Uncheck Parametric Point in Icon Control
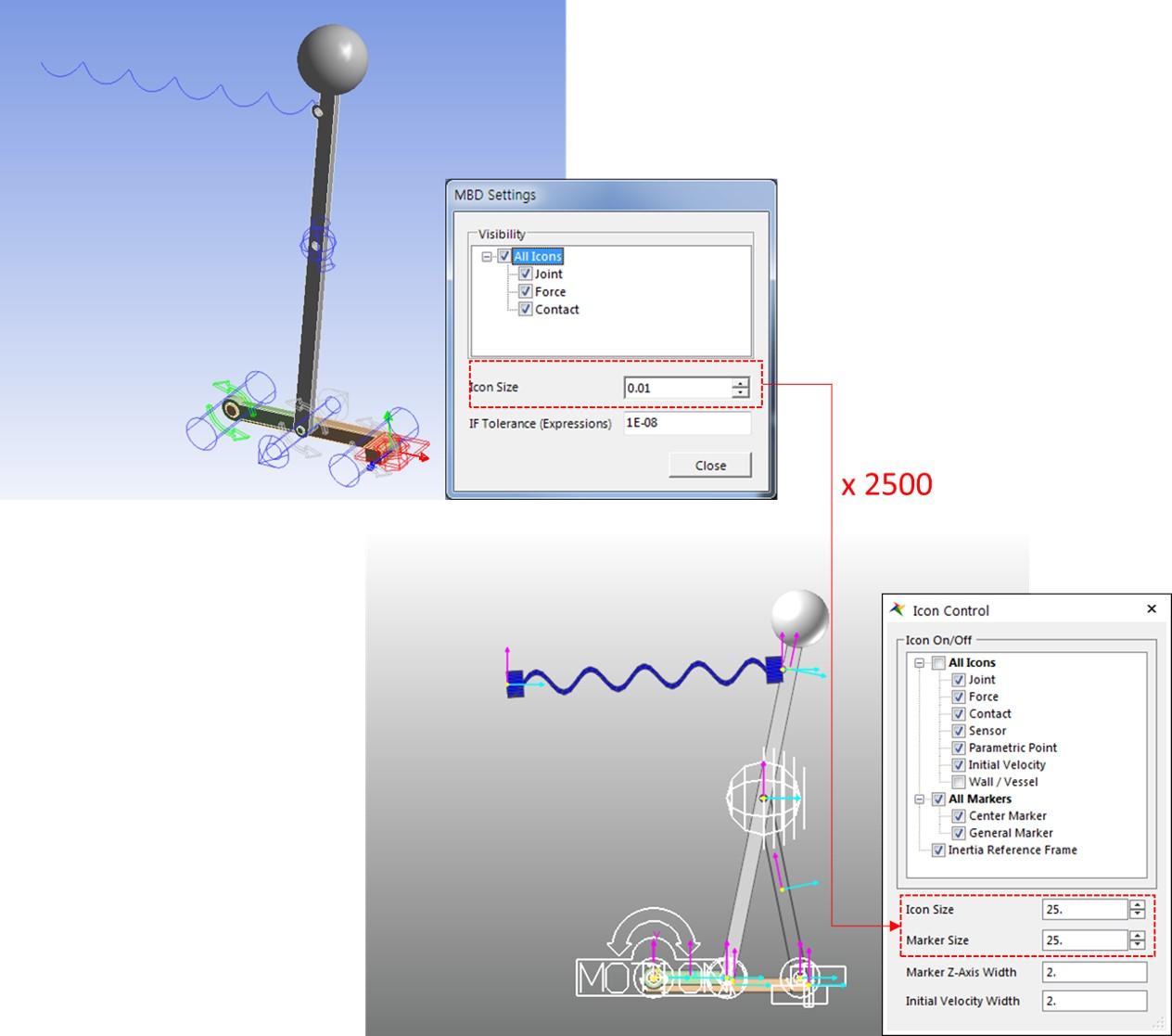The image size is (1172, 1036). [960, 748]
